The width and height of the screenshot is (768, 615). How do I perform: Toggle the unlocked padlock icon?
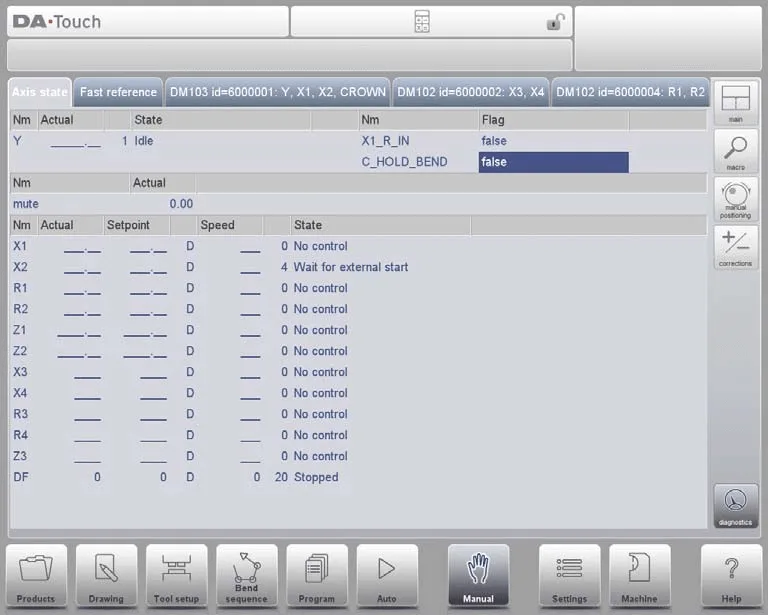click(x=555, y=22)
